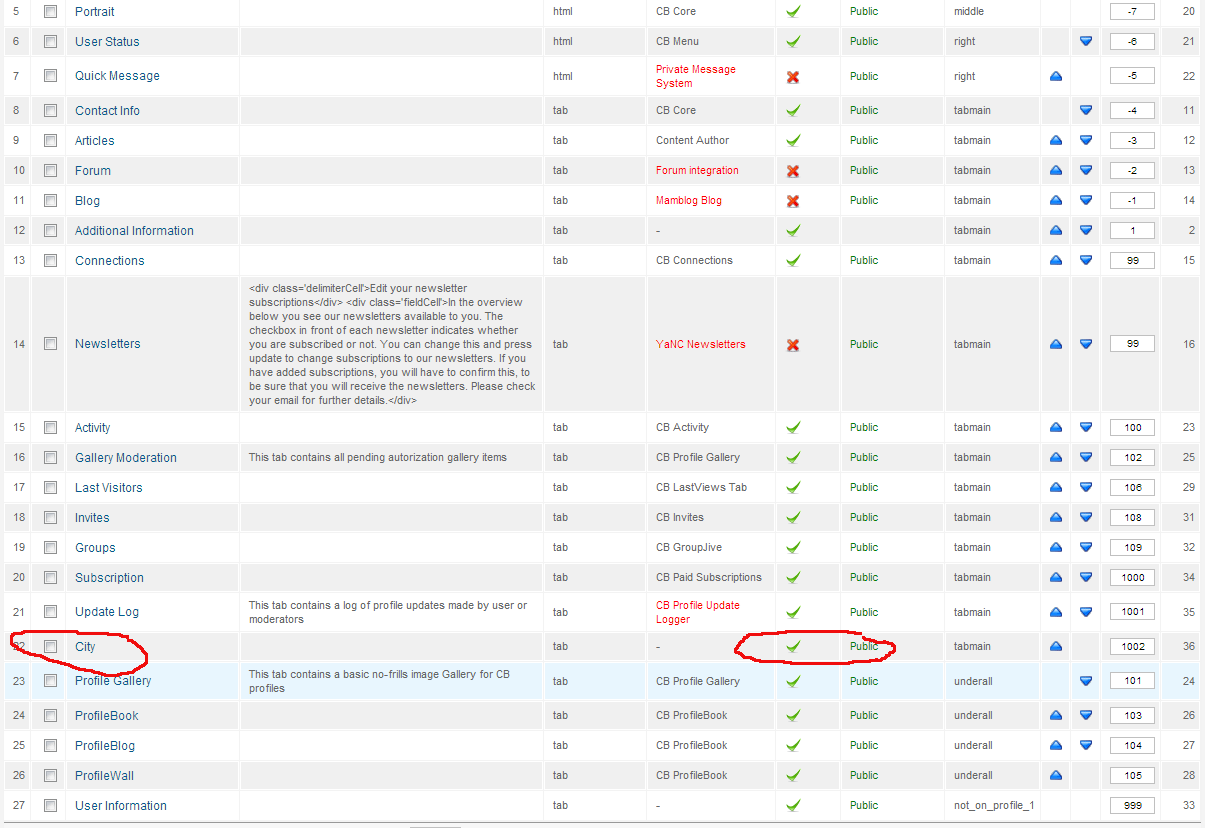Open the Additional Information link

coord(134,231)
